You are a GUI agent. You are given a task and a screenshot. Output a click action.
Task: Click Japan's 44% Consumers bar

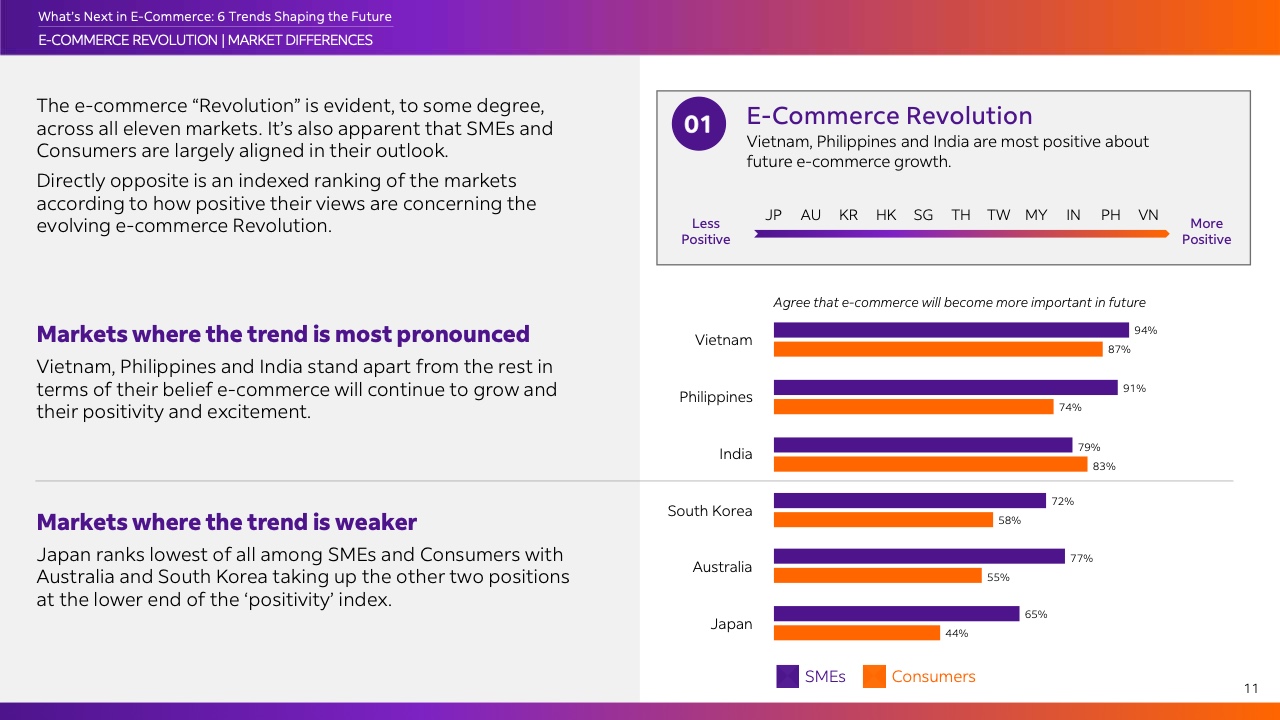(856, 633)
